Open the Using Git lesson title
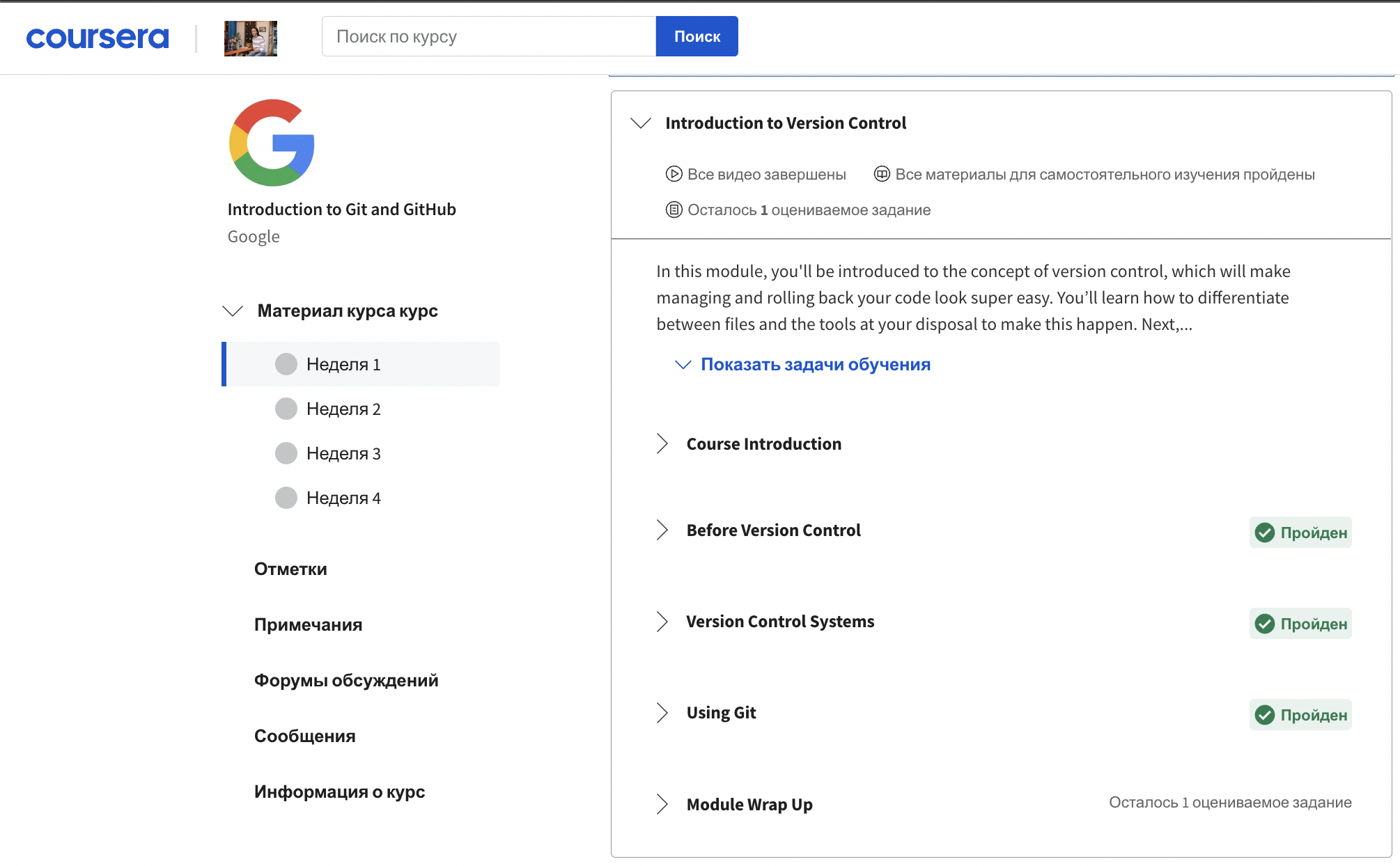This screenshot has width=1400, height=866. pyautogui.click(x=721, y=712)
